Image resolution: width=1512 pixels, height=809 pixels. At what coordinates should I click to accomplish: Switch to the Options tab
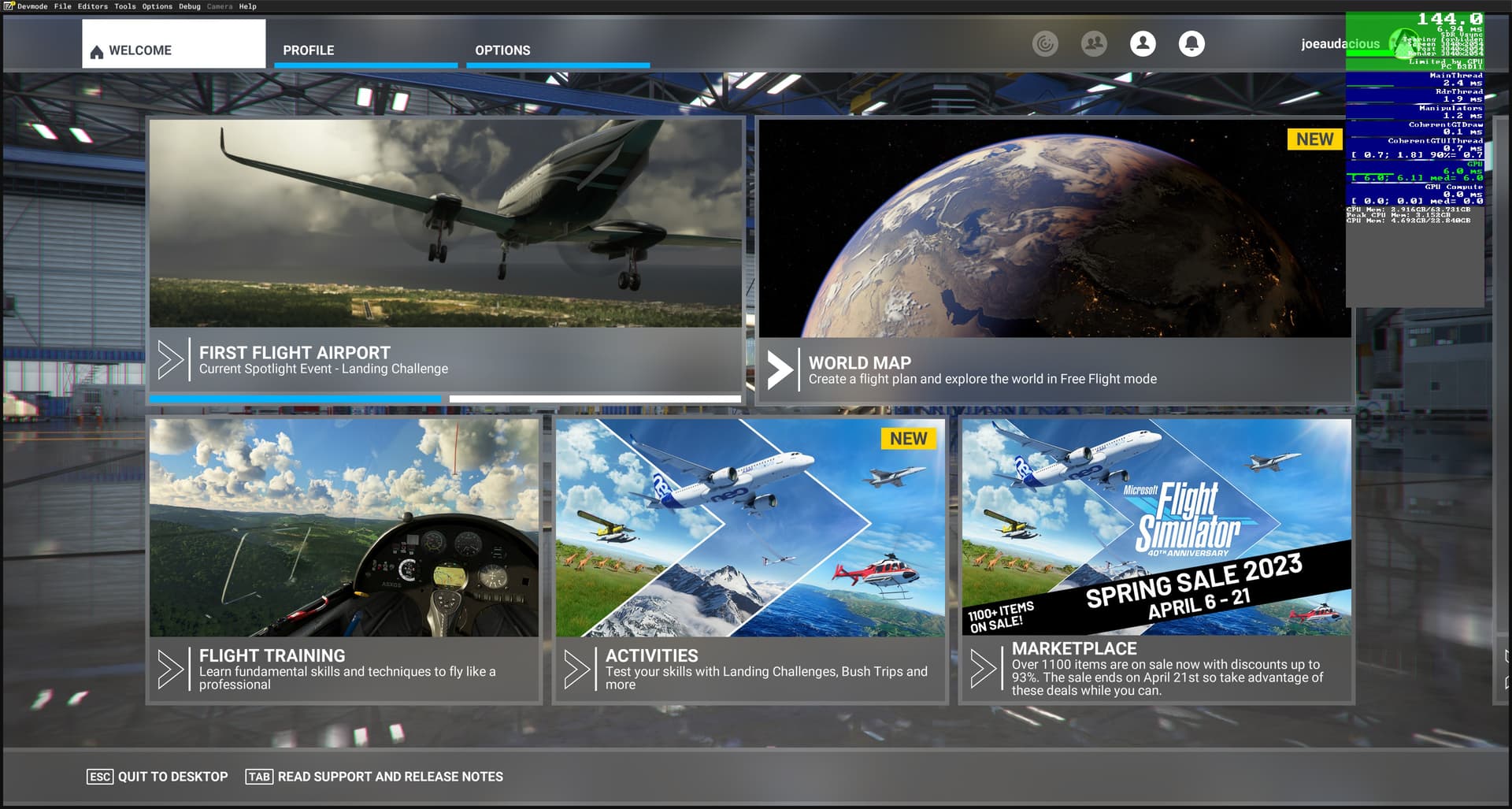click(x=502, y=50)
